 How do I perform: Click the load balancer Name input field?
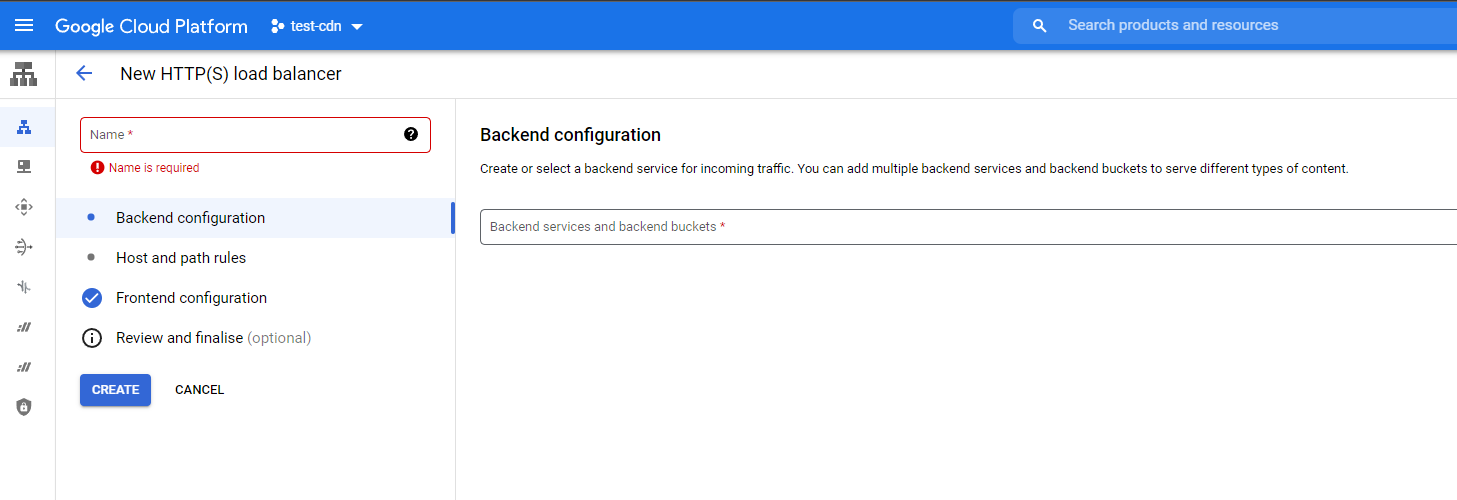pyautogui.click(x=240, y=135)
